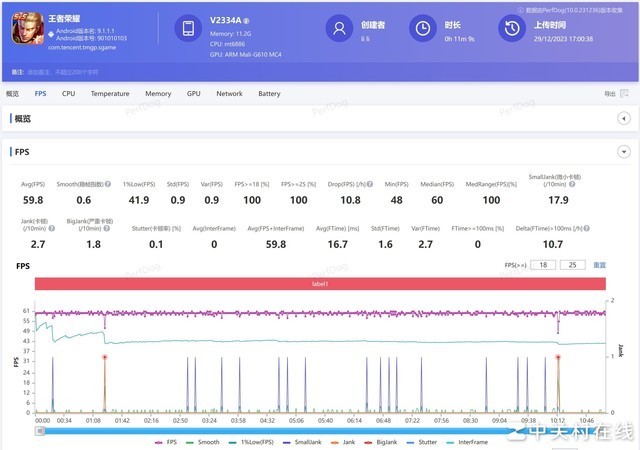This screenshot has width=640, height=450.
Task: Click the blue timeline range slider
Action: pos(320,430)
